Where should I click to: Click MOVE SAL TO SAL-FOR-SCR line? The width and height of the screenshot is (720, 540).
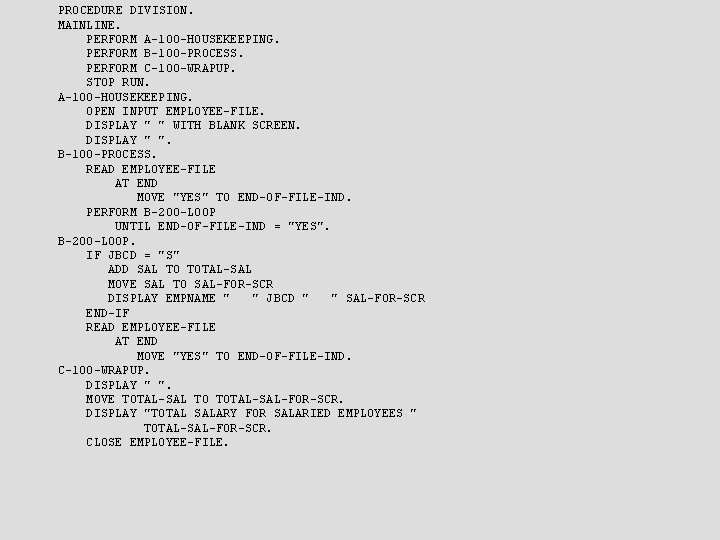point(191,284)
